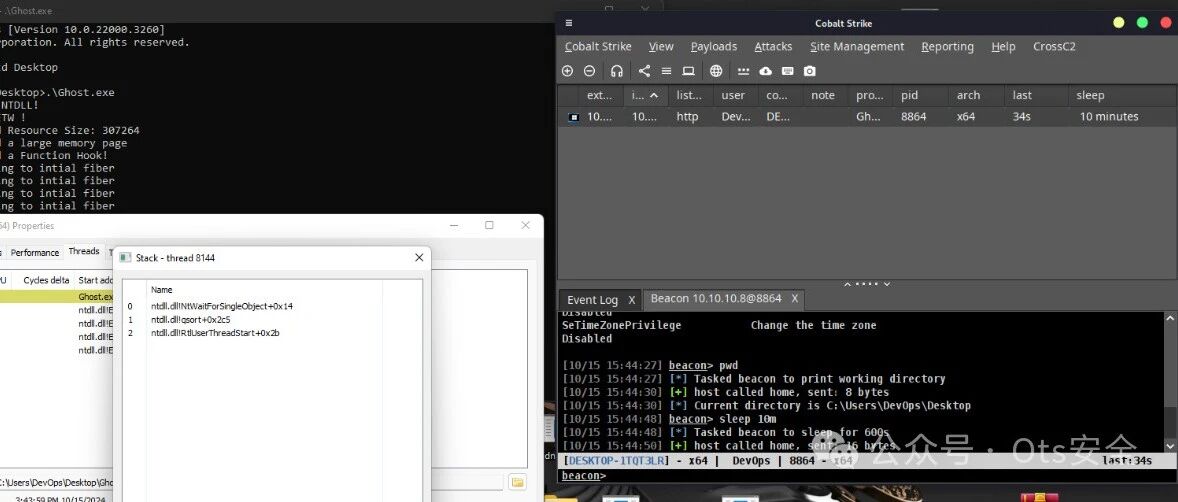Viewport: 1178px width, 502px height.
Task: Switch to pivot graph view icon
Action: (x=645, y=71)
